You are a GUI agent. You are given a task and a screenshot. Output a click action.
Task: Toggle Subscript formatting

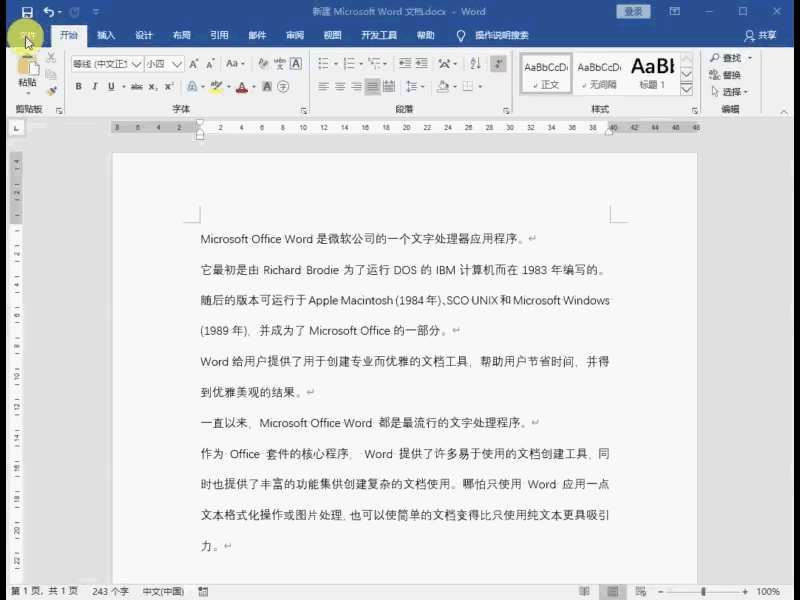[153, 87]
